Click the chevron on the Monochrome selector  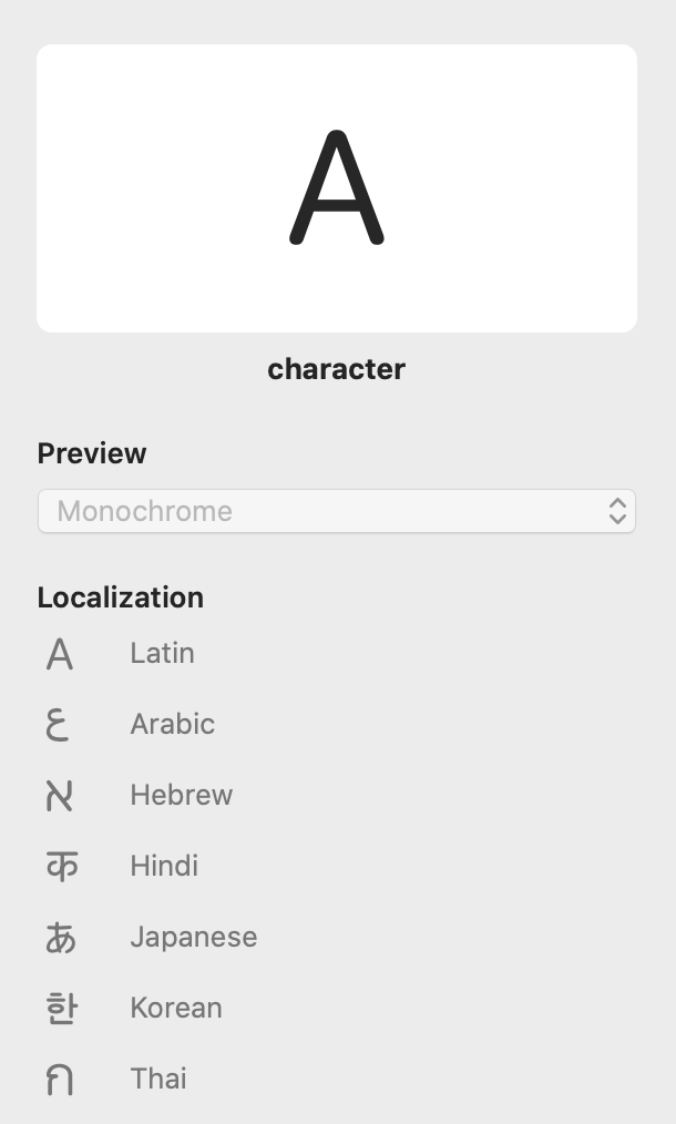619,511
